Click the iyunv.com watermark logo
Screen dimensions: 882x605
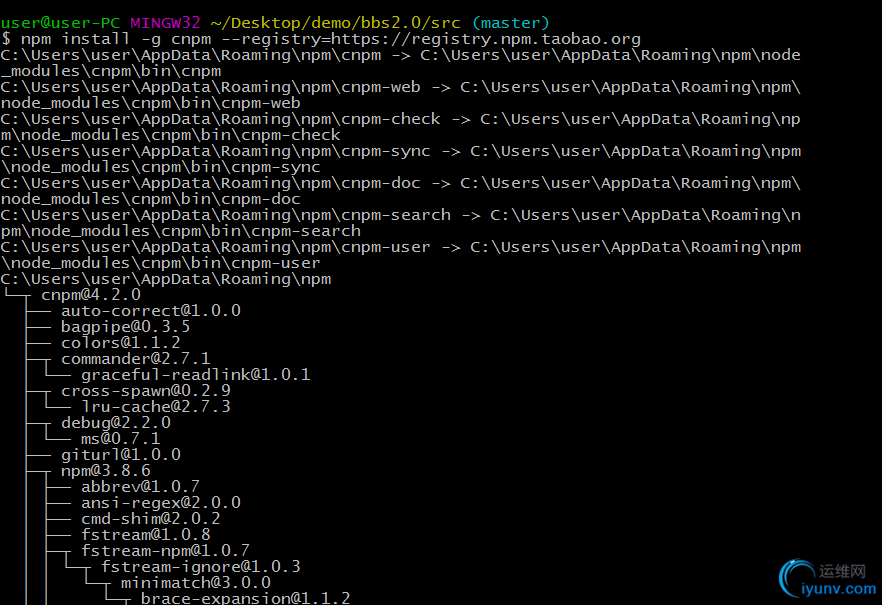pyautogui.click(x=823, y=581)
